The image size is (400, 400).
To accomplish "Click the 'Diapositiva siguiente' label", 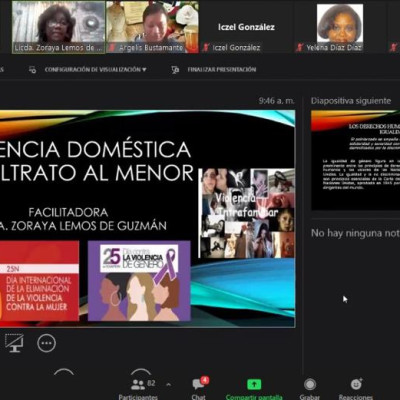I will pyautogui.click(x=351, y=101).
